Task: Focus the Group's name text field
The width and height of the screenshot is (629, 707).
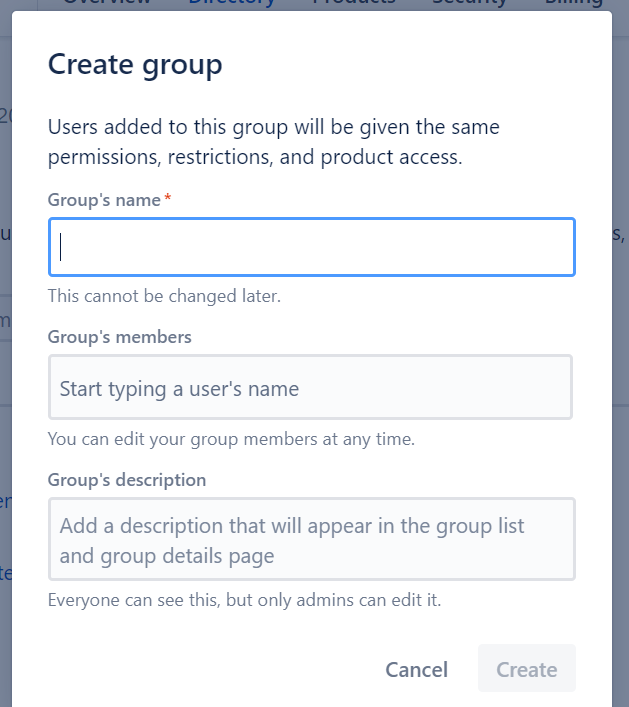Action: (312, 247)
